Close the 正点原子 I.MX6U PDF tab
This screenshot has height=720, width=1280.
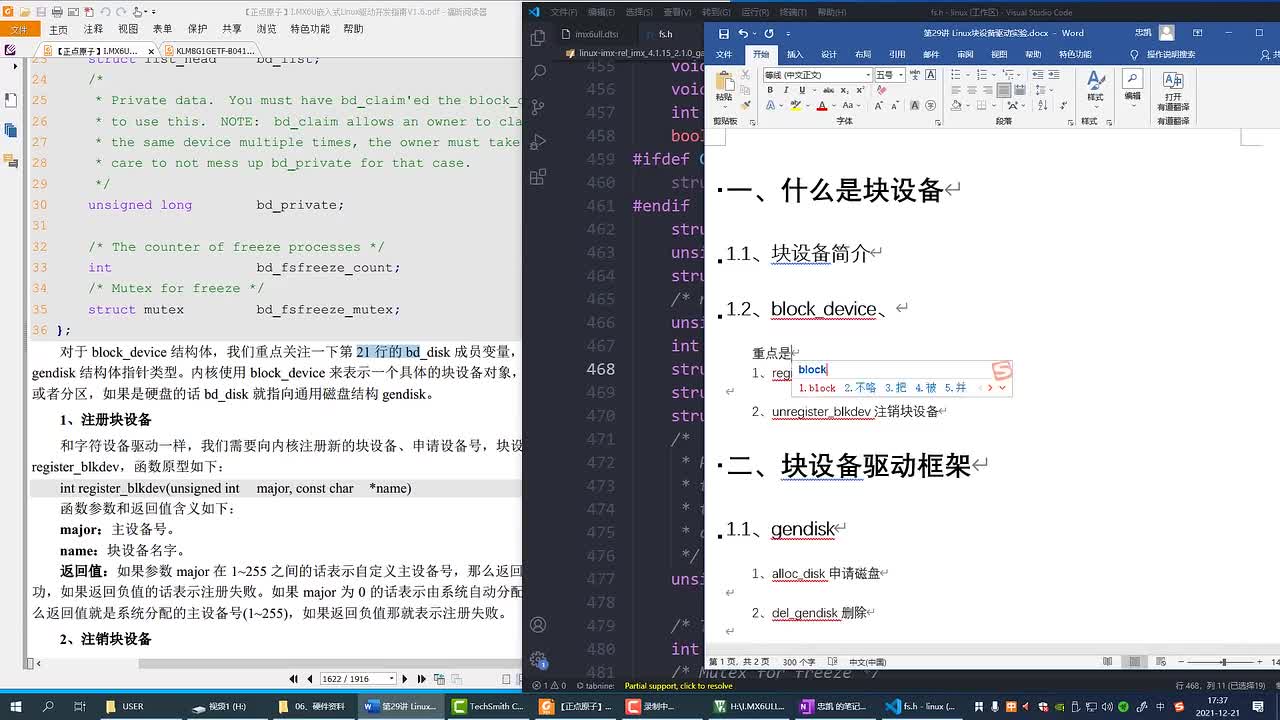pos(152,50)
